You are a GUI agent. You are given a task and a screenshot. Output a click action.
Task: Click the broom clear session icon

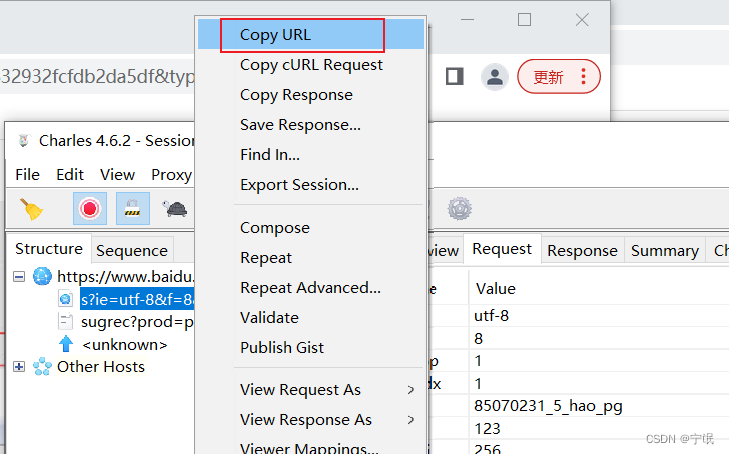tap(31, 209)
